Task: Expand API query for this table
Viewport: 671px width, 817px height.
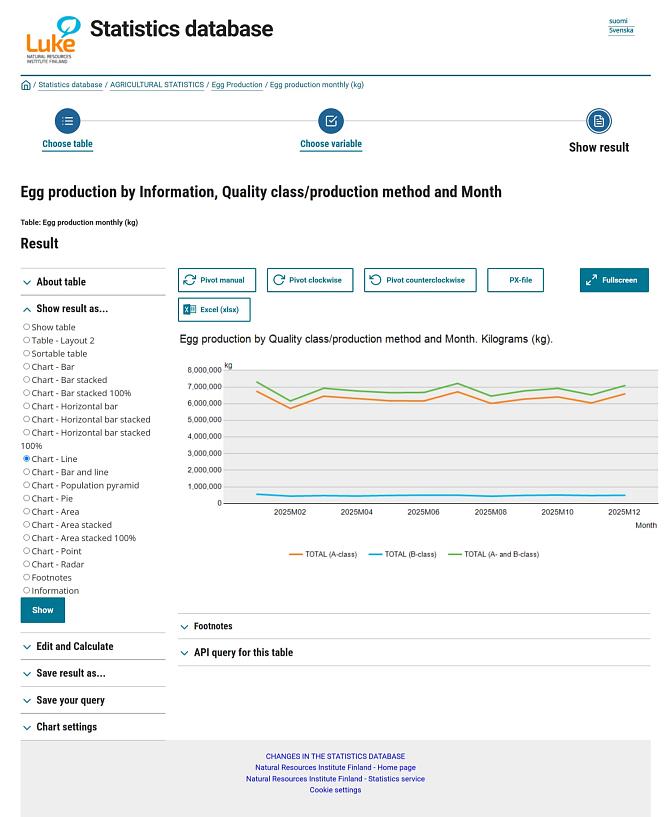Action: [414, 653]
